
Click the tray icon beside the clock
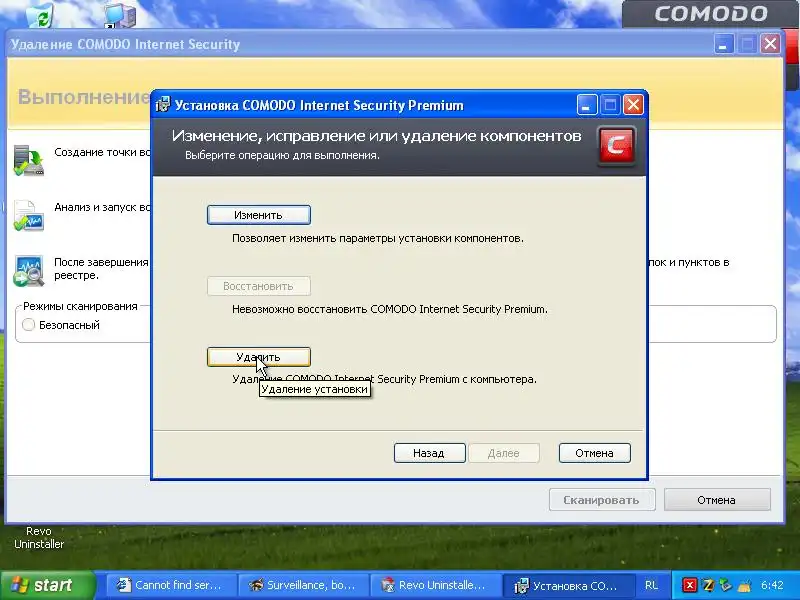click(744, 585)
